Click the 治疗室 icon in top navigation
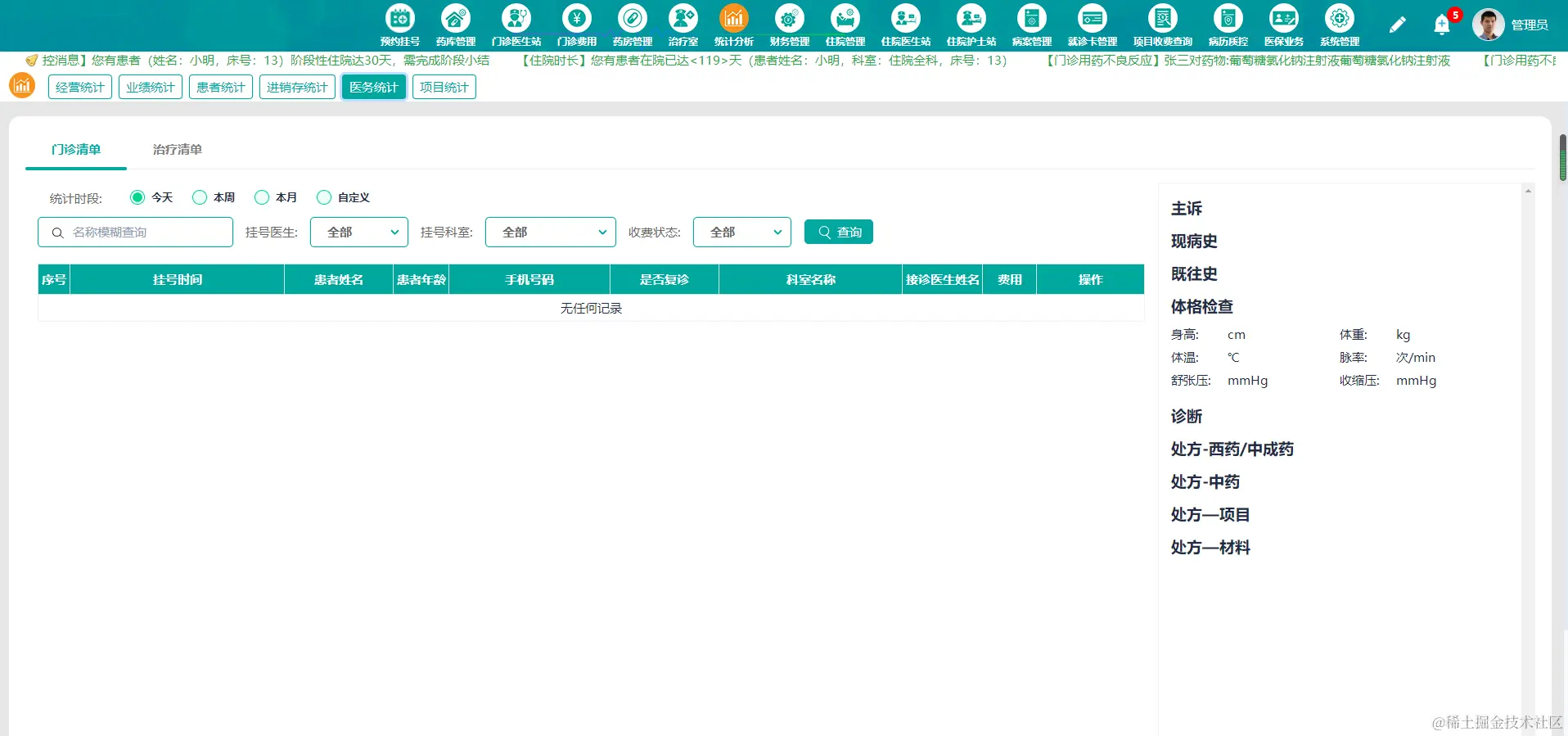 [683, 18]
